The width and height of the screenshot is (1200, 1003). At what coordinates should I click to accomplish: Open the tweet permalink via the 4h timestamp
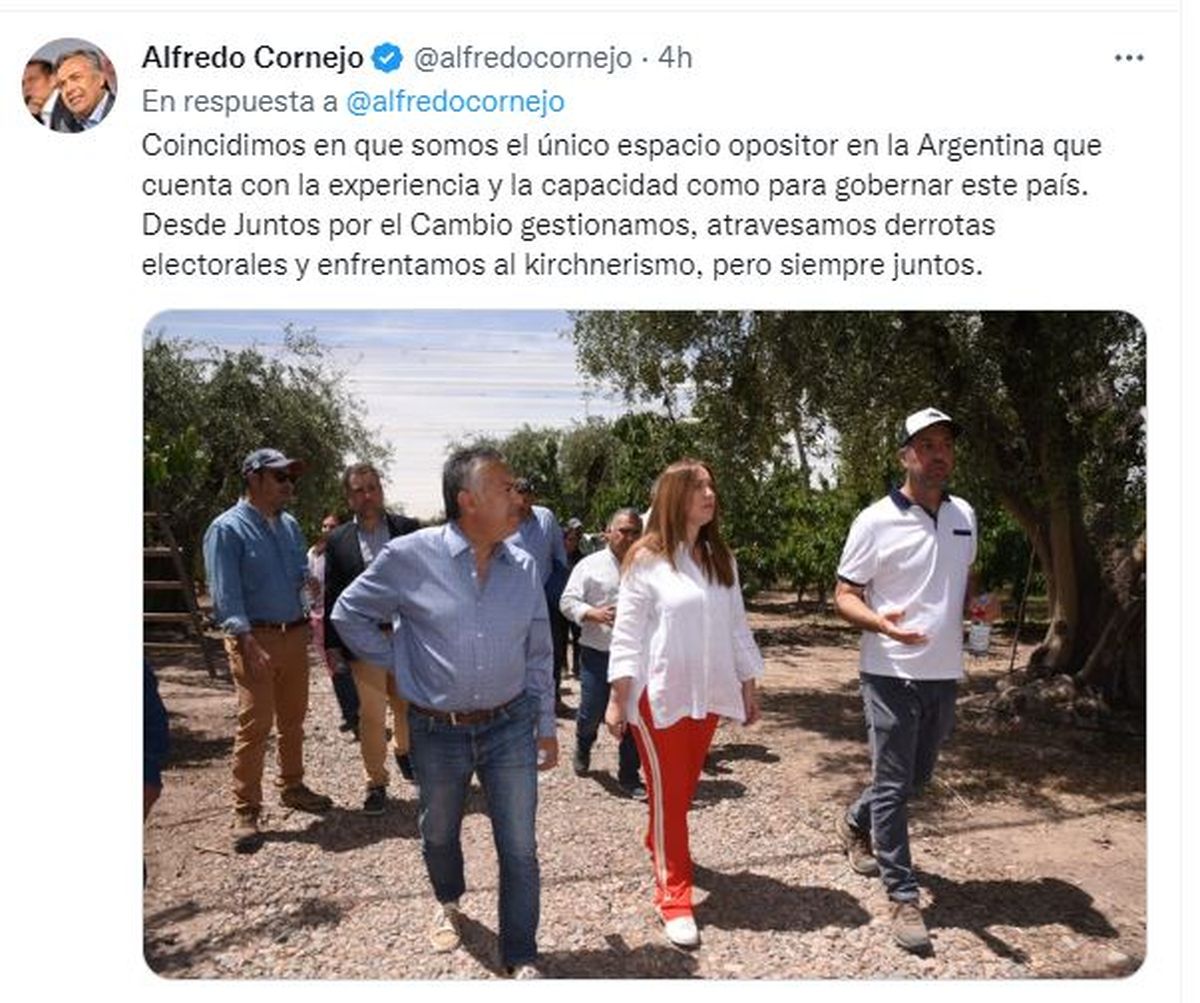click(x=674, y=58)
